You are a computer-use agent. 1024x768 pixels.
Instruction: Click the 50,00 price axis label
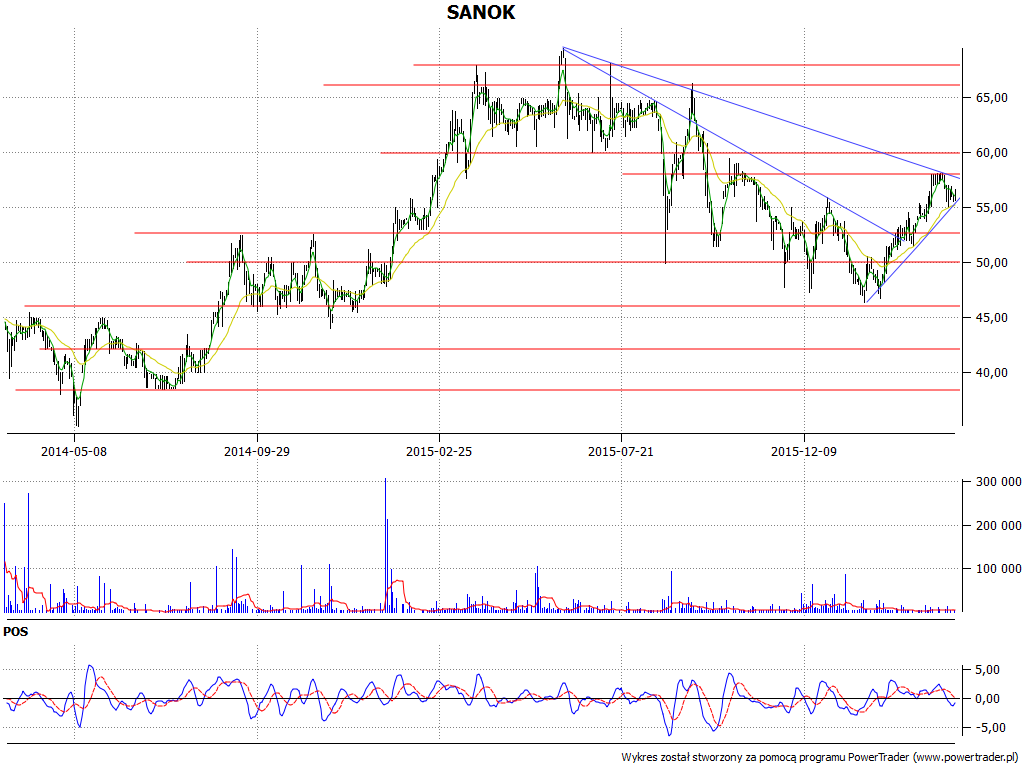coord(991,263)
